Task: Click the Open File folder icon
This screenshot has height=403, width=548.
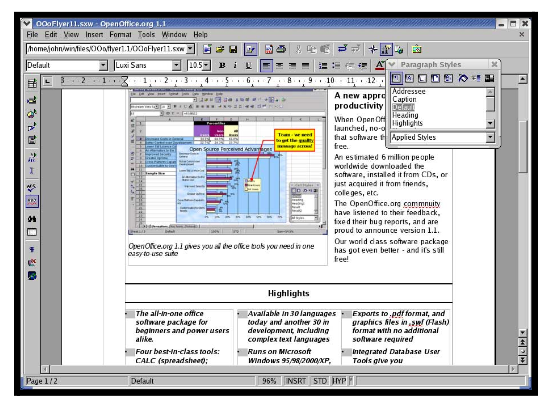Action: [x=220, y=49]
